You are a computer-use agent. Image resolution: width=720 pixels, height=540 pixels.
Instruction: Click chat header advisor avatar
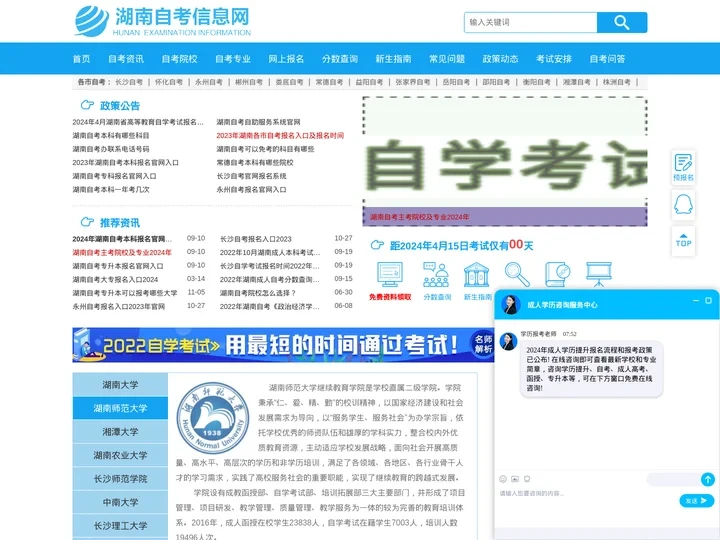click(510, 304)
